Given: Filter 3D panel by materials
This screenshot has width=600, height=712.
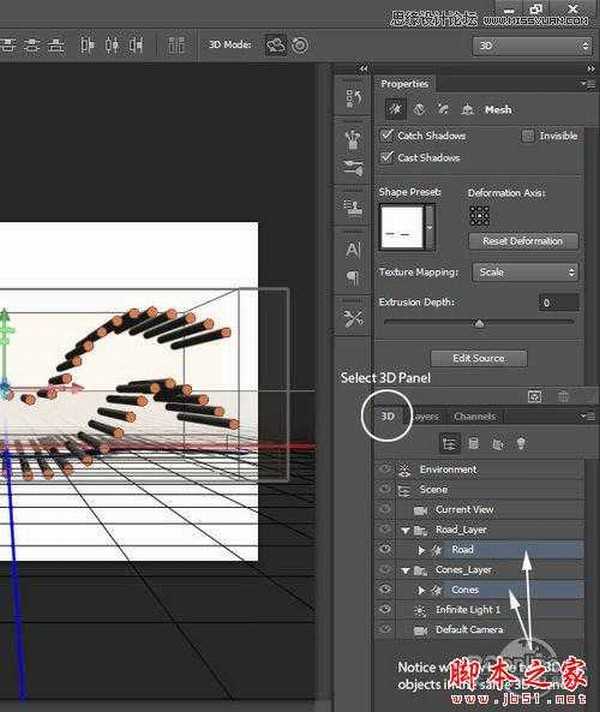Looking at the screenshot, I should coord(497,443).
